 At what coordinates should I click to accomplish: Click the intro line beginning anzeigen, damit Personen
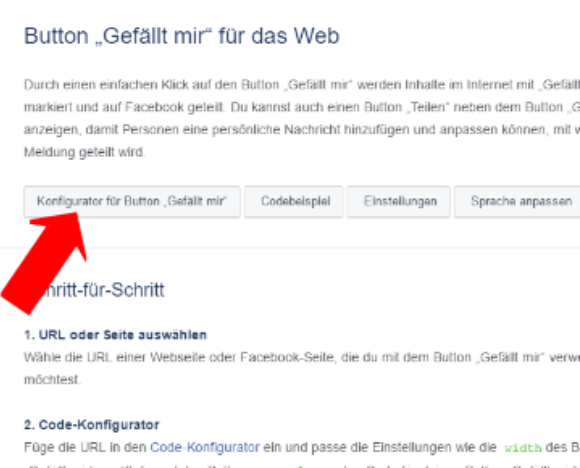[x=302, y=130]
